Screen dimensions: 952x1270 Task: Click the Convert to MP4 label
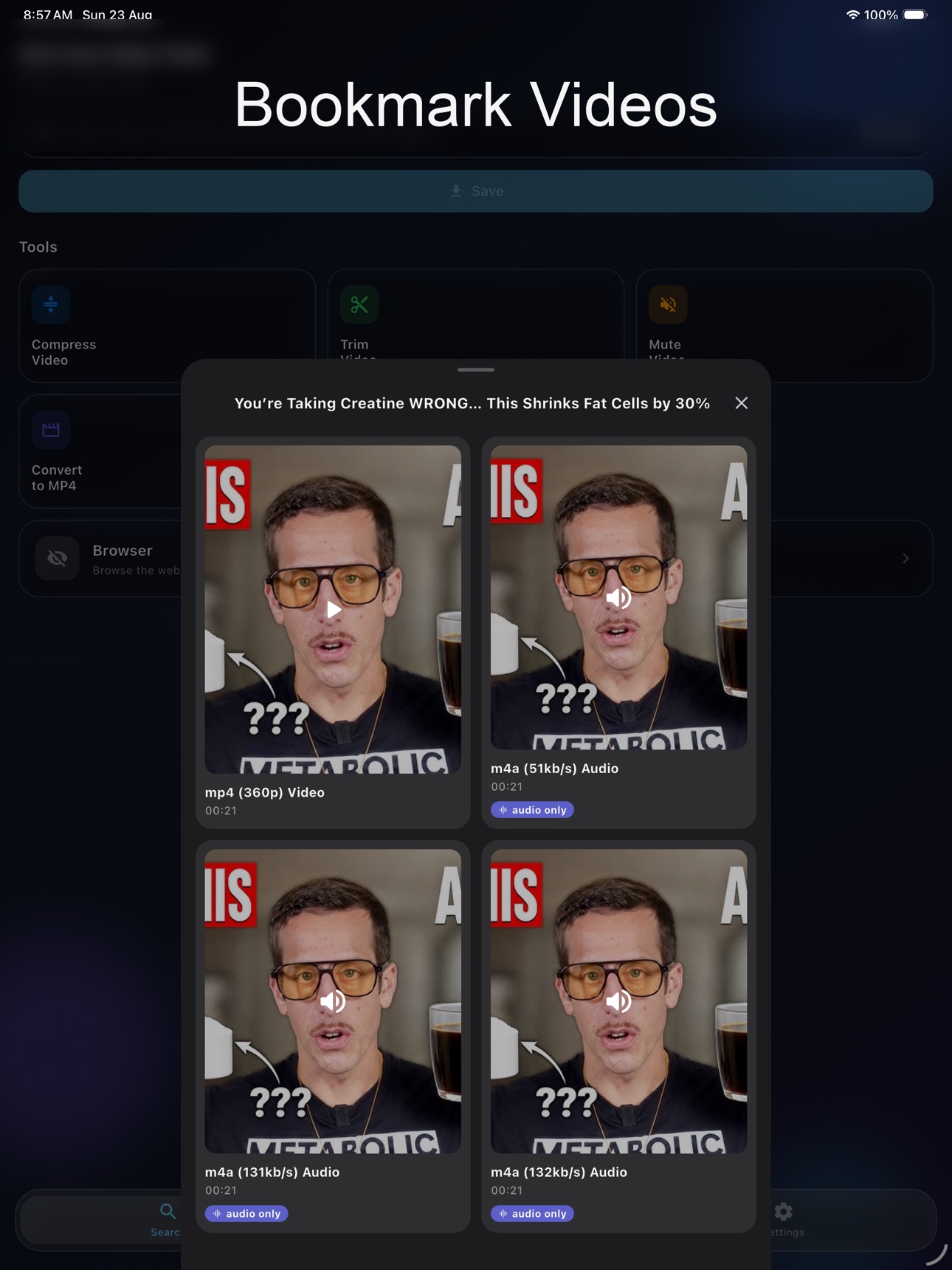pos(56,478)
